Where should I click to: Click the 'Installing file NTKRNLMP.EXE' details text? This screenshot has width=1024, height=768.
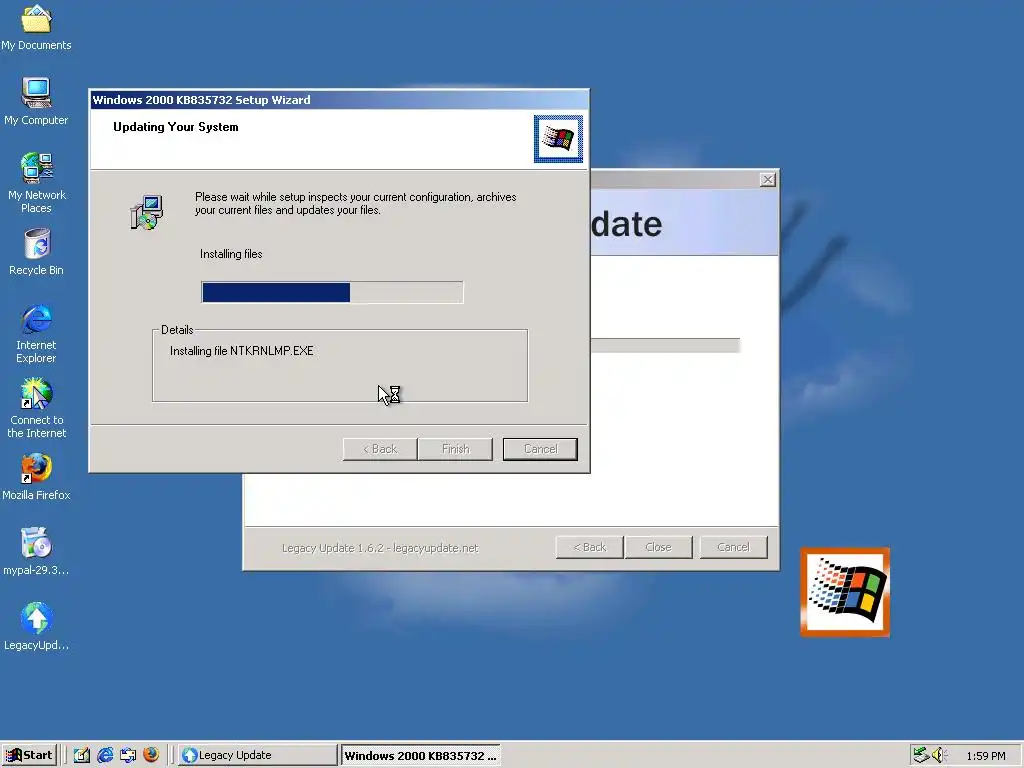(x=242, y=351)
